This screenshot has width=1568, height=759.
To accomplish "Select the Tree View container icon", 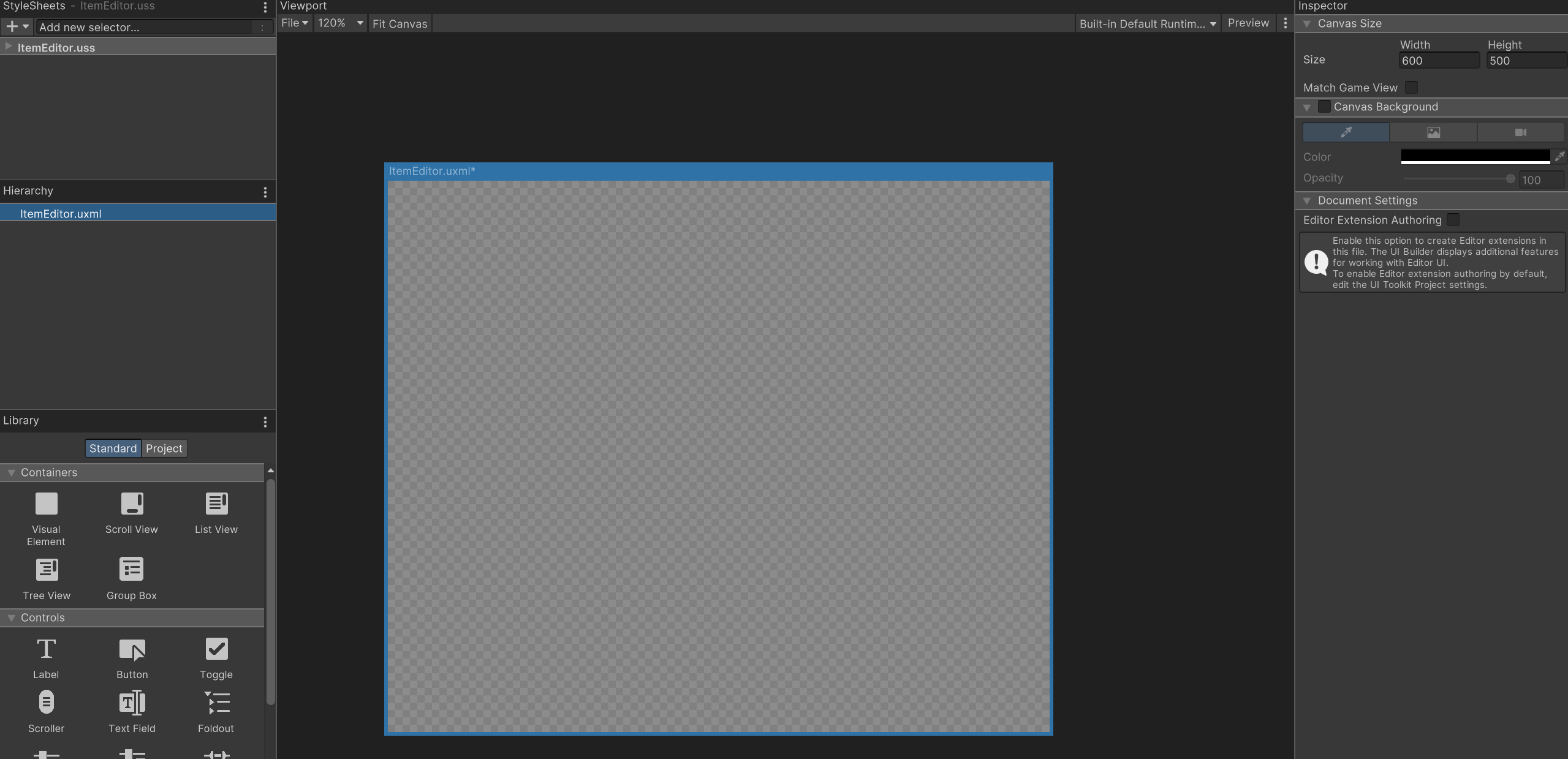I will point(47,569).
